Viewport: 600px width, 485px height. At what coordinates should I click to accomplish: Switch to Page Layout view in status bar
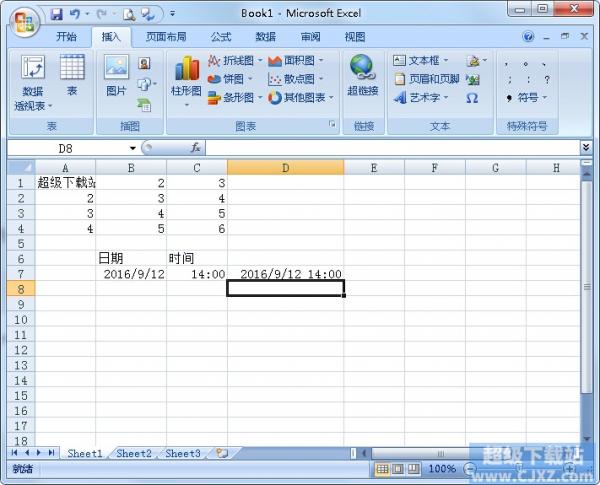[x=397, y=468]
